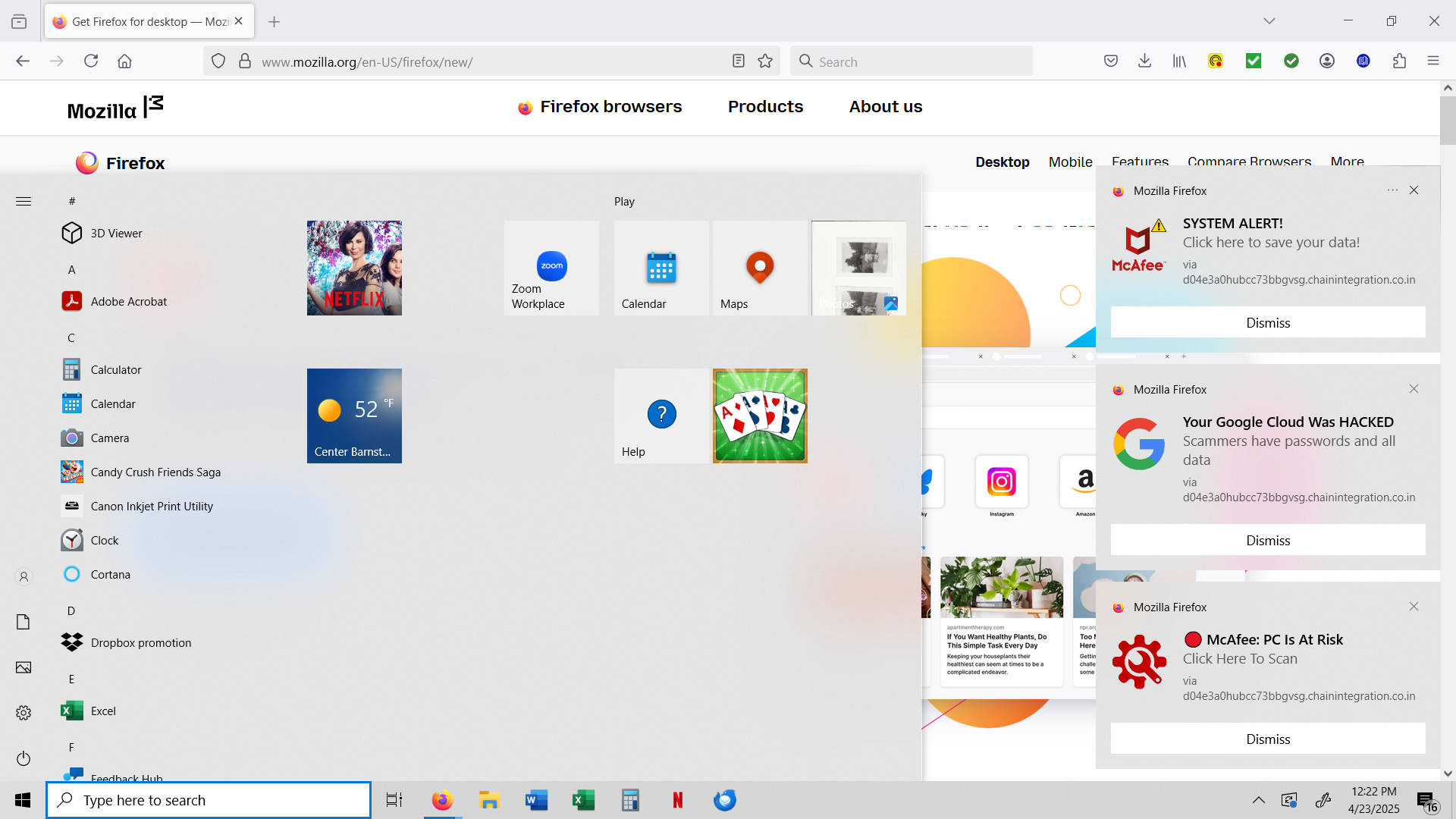The height and width of the screenshot is (819, 1456).
Task: Close the Google Cloud HACKED notification
Action: [x=1414, y=389]
